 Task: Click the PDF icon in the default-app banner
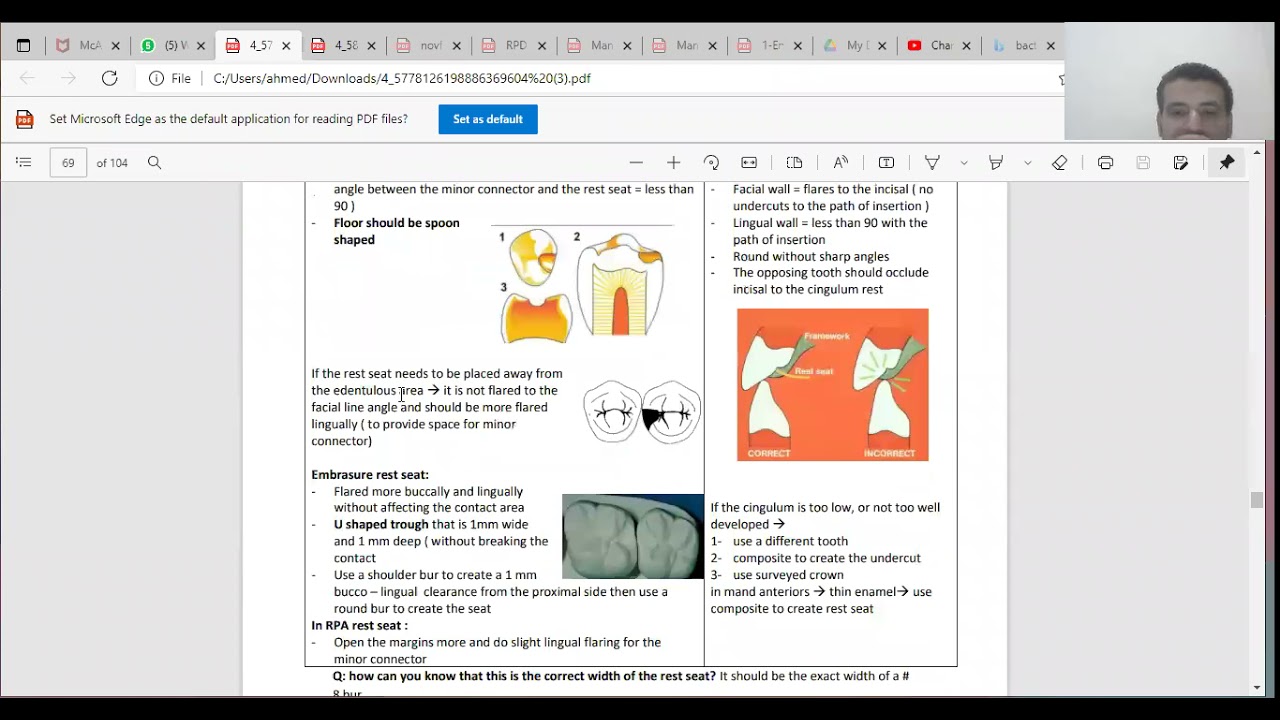click(x=25, y=120)
